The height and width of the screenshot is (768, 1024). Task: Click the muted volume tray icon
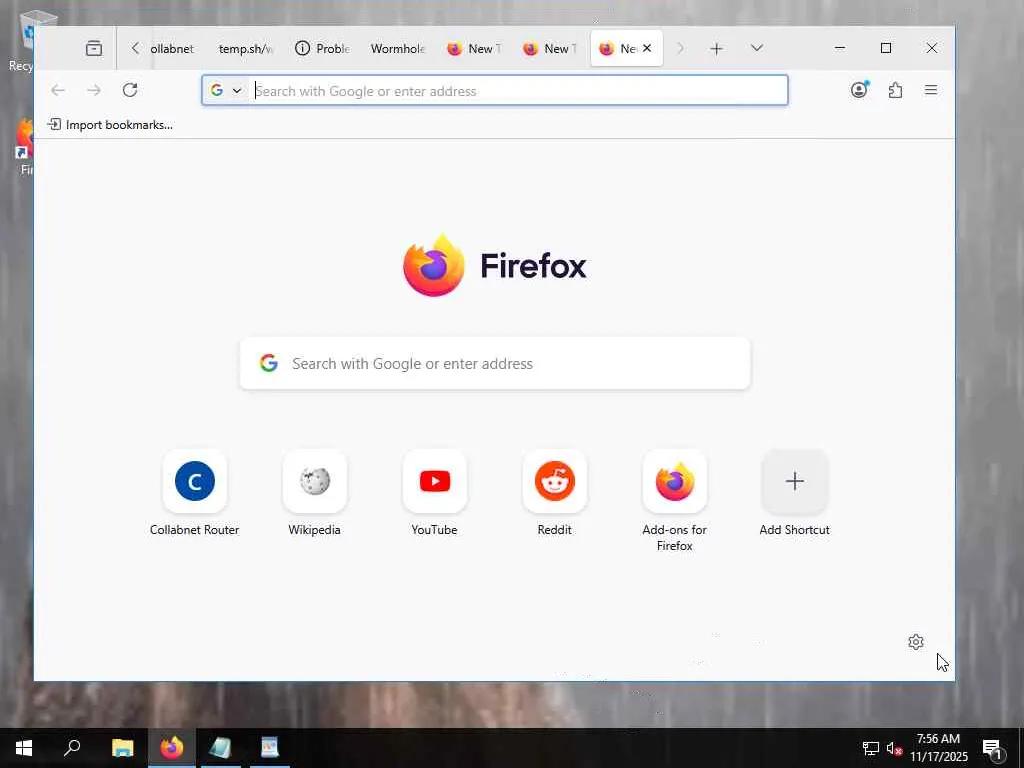(894, 748)
